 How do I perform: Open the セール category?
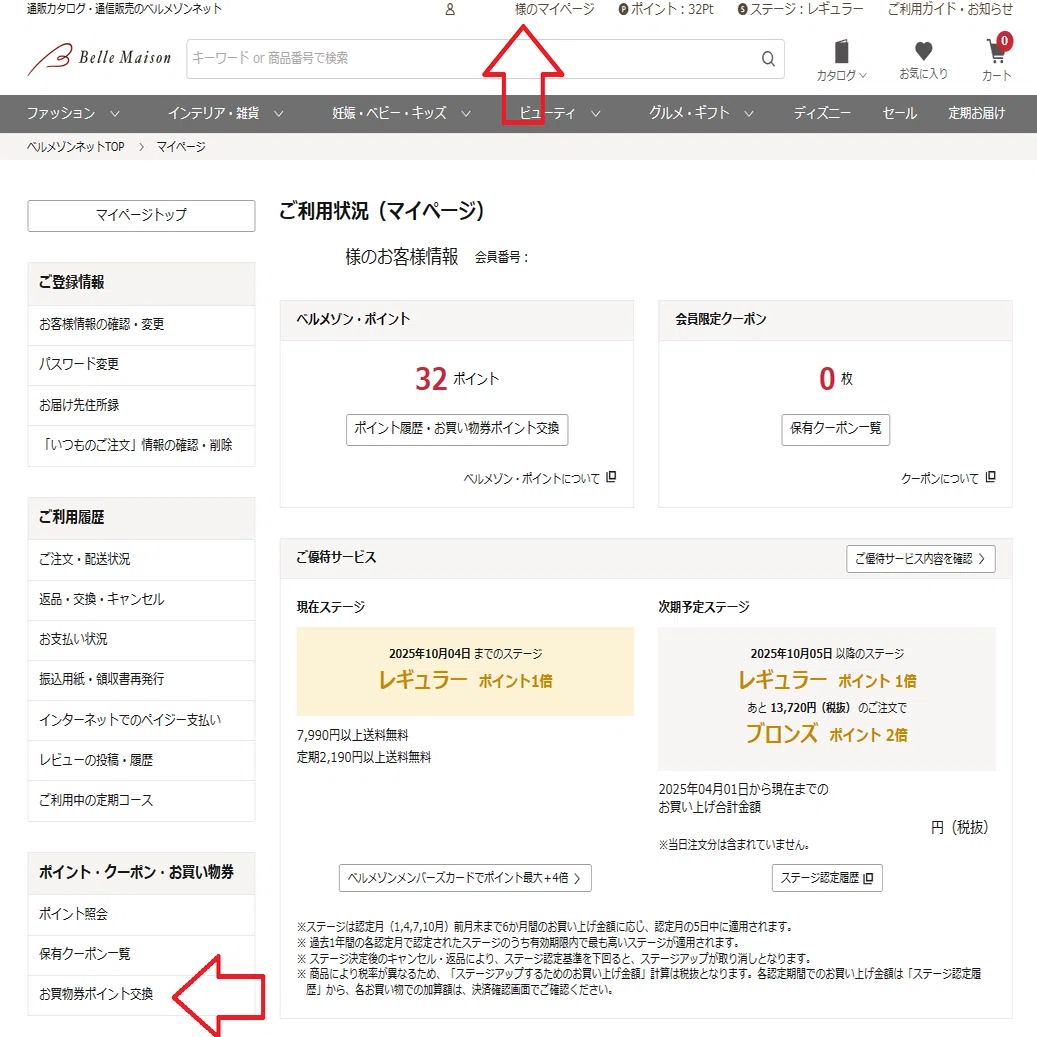[899, 113]
